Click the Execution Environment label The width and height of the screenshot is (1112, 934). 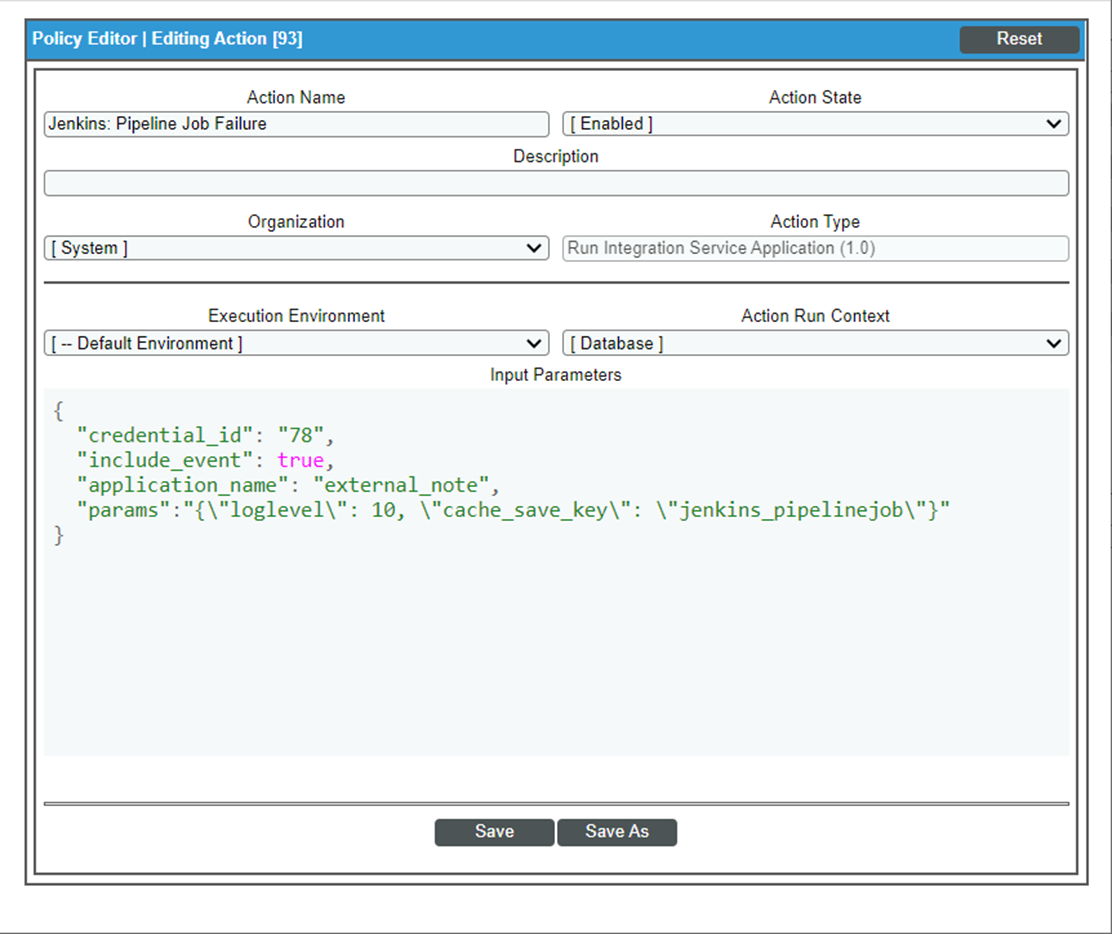[x=296, y=316]
